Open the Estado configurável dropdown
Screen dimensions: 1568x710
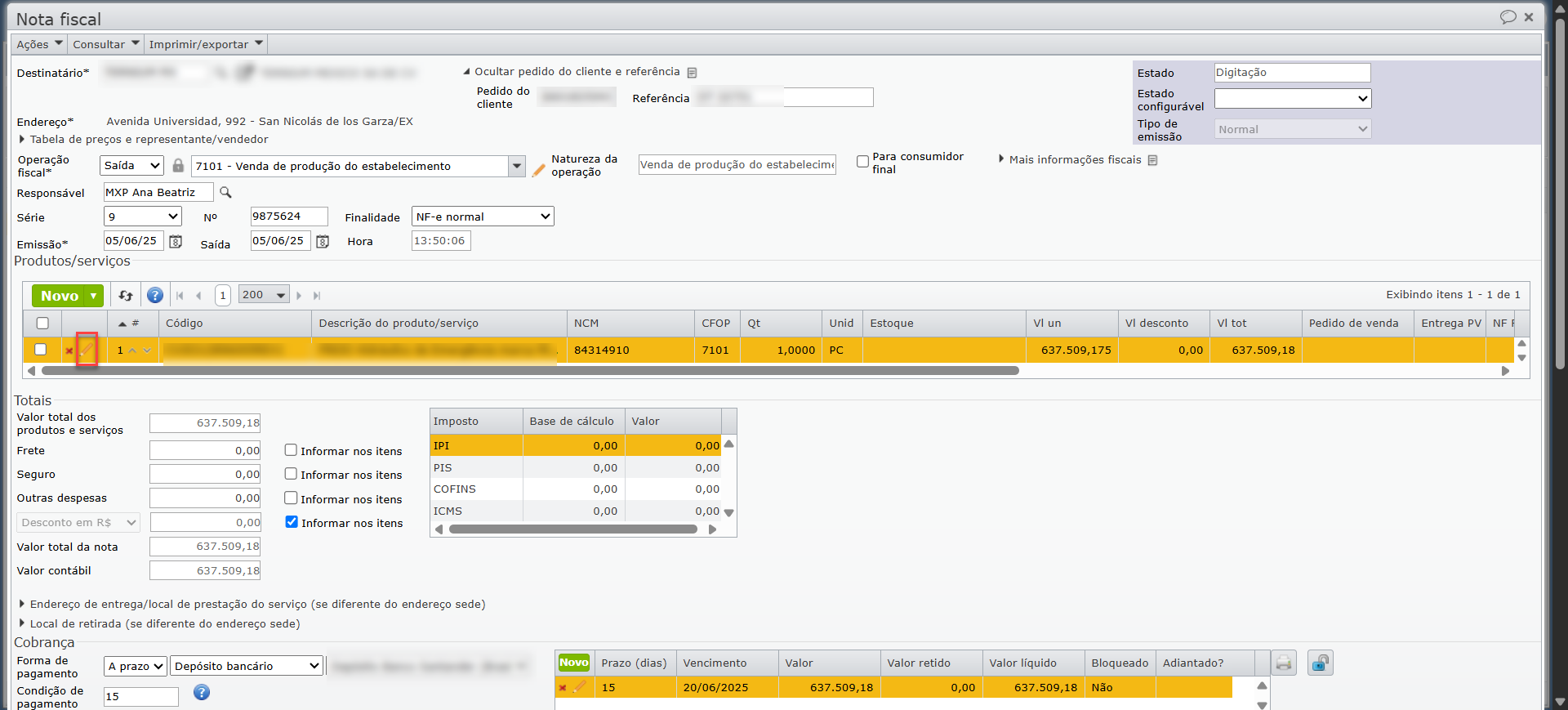[1293, 99]
